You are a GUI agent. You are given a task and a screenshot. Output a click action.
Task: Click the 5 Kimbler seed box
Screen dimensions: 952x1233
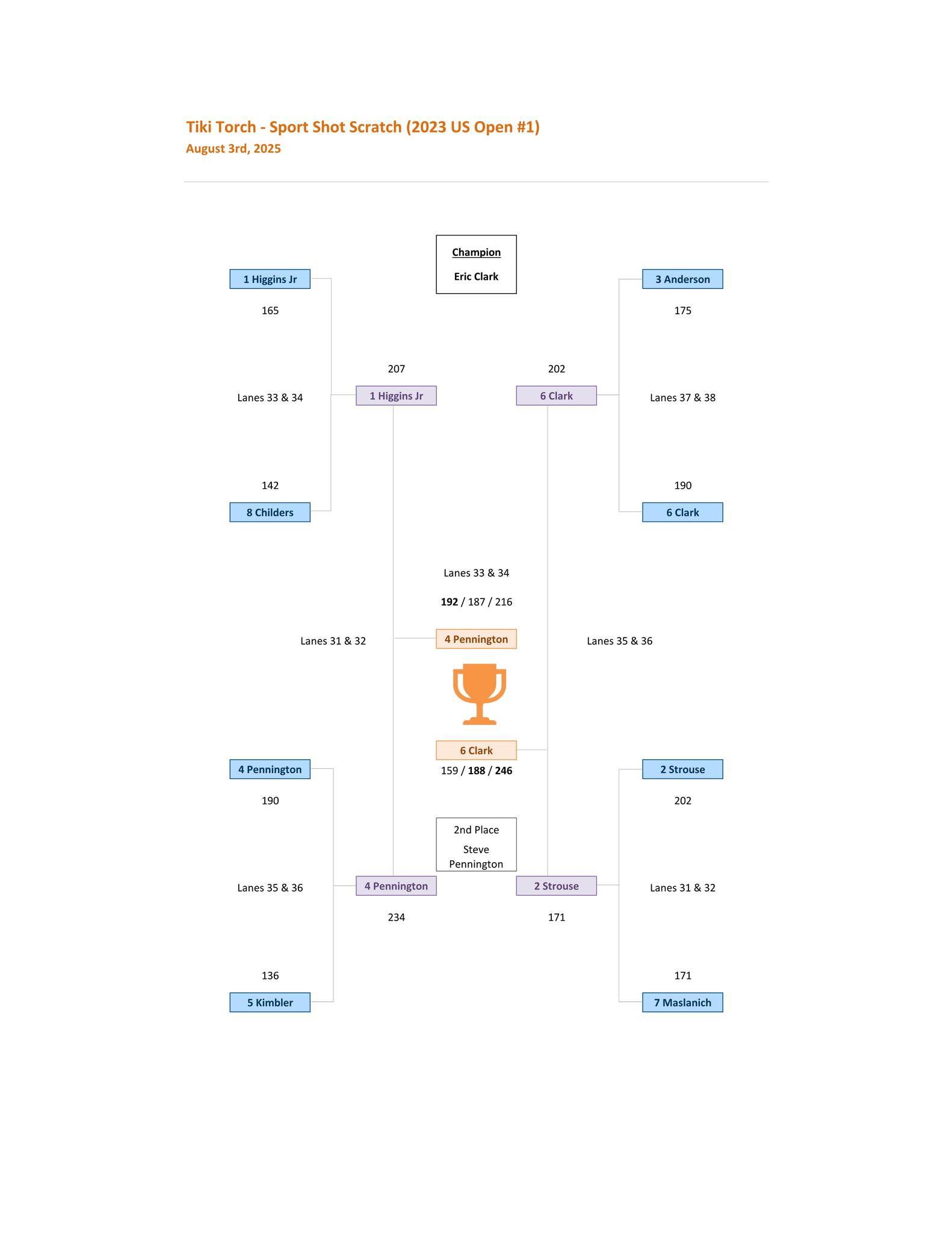click(270, 1002)
